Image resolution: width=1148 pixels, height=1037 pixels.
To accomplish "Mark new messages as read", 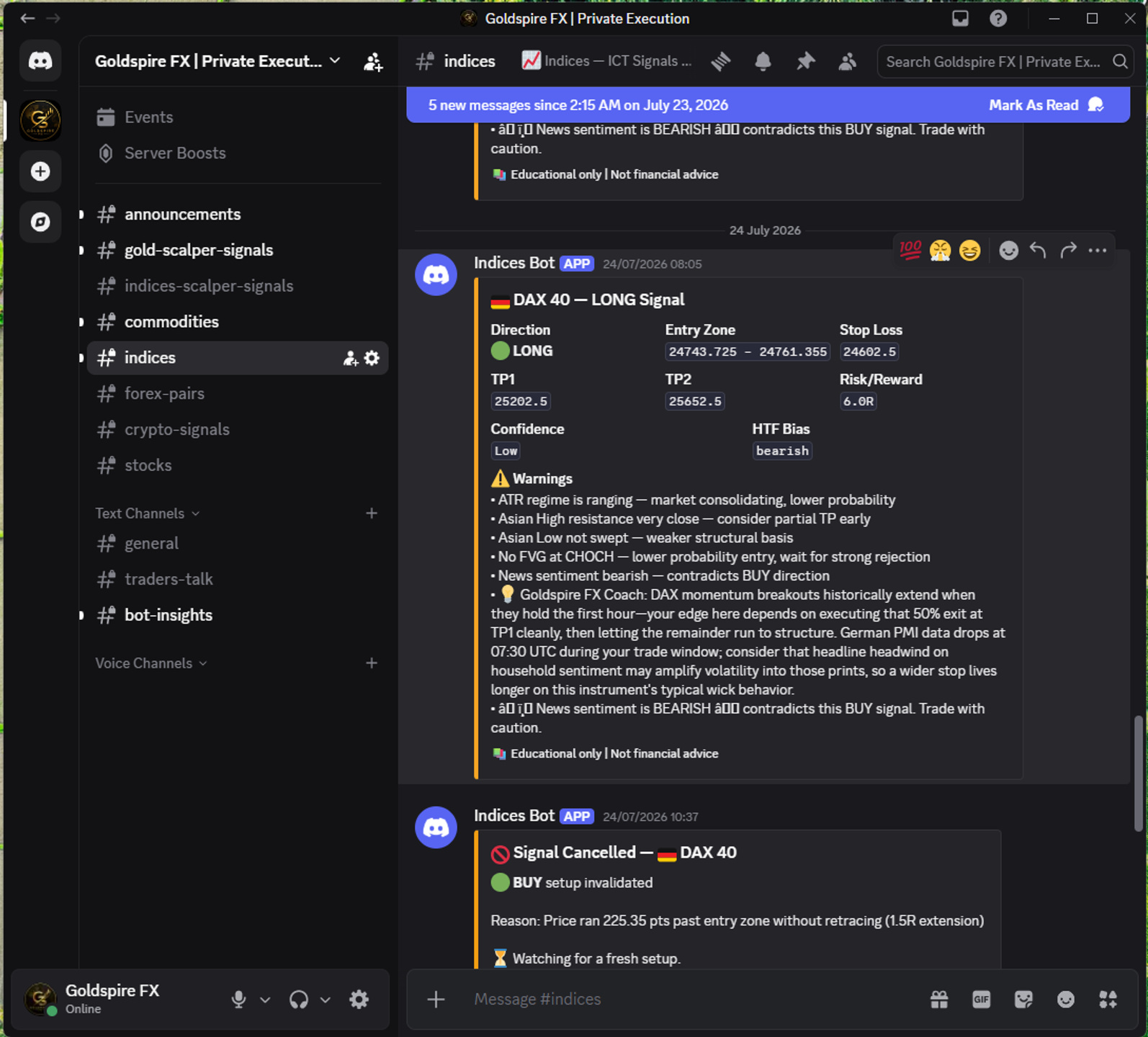I will (x=1046, y=105).
